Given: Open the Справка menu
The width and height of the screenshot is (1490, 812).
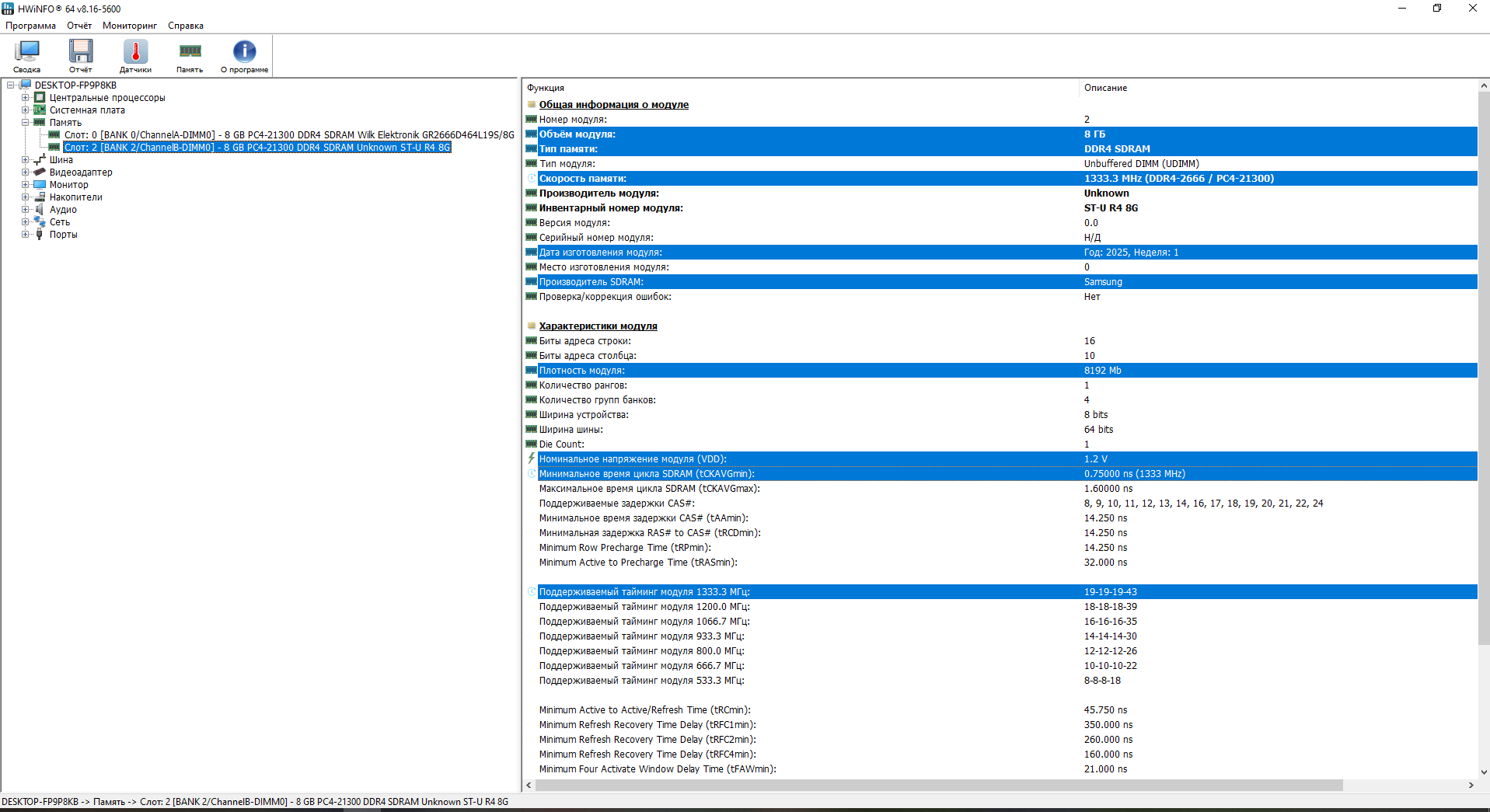Looking at the screenshot, I should (186, 26).
